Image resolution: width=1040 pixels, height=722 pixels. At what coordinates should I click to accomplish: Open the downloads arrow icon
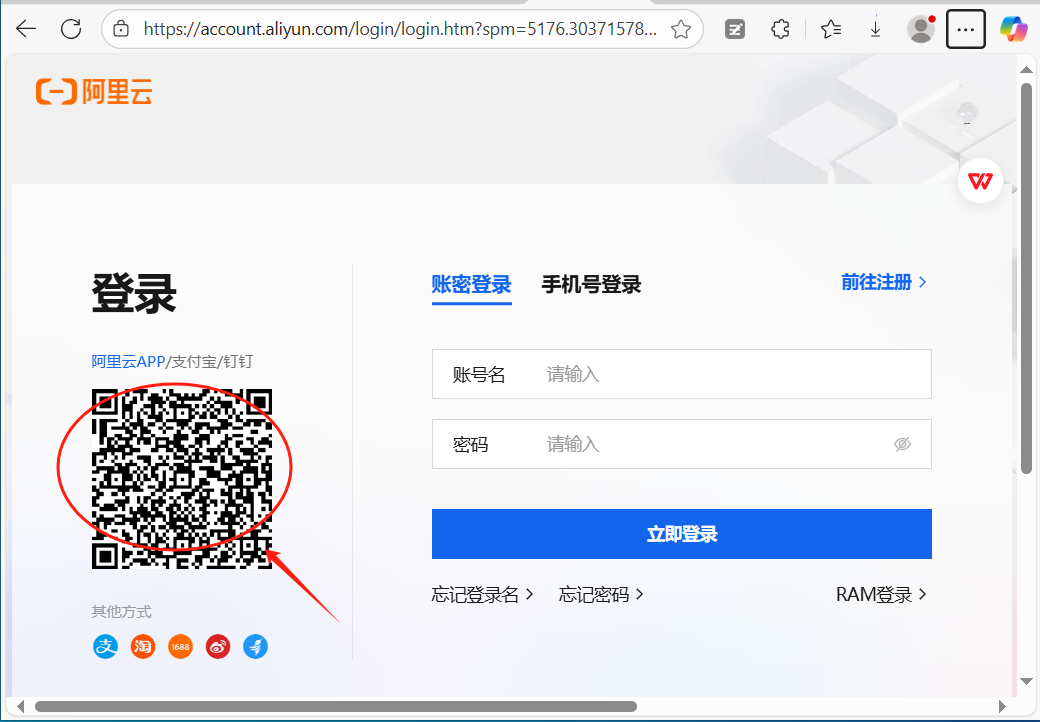pyautogui.click(x=876, y=29)
